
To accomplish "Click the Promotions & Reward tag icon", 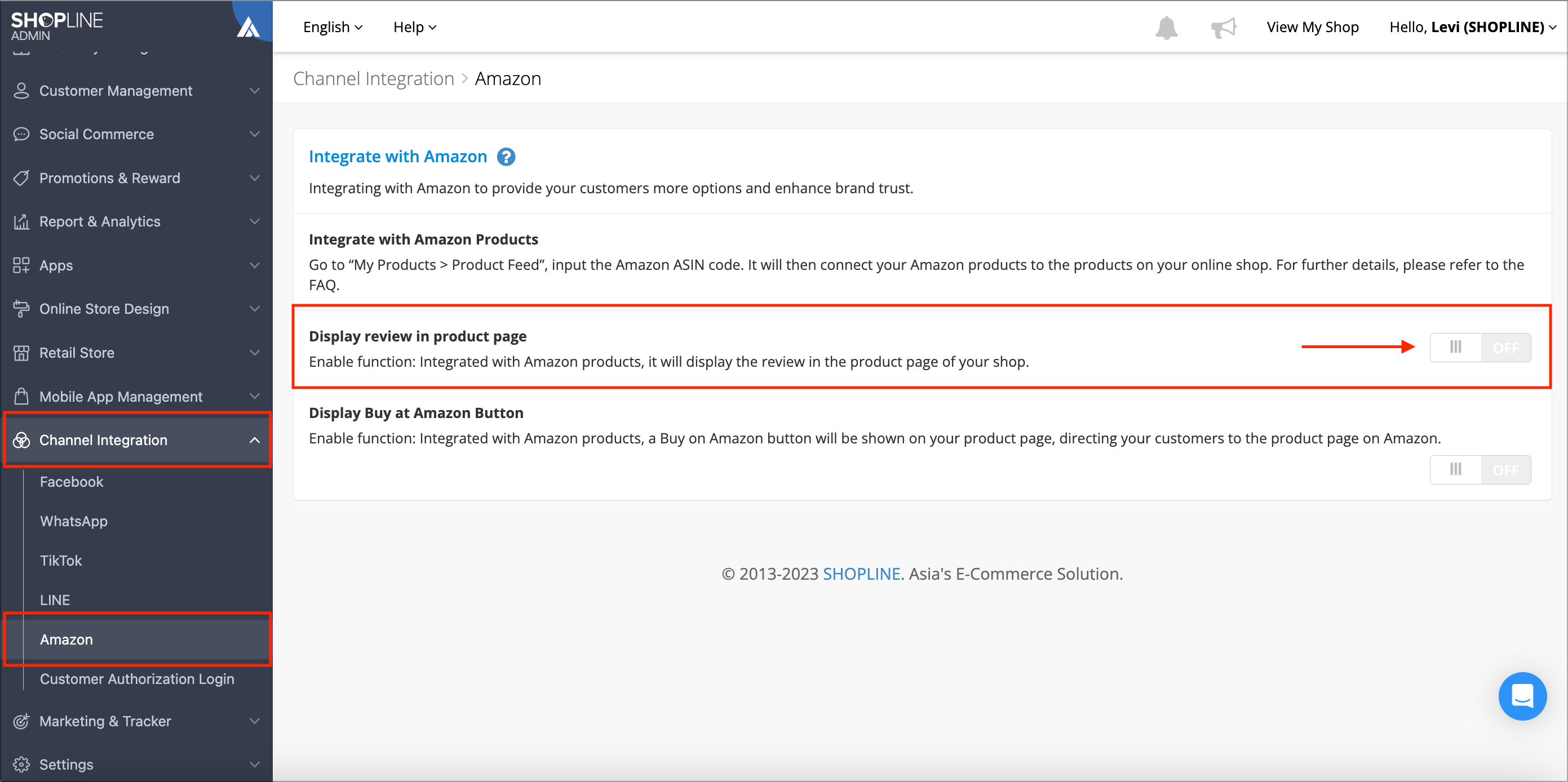I will pyautogui.click(x=21, y=178).
